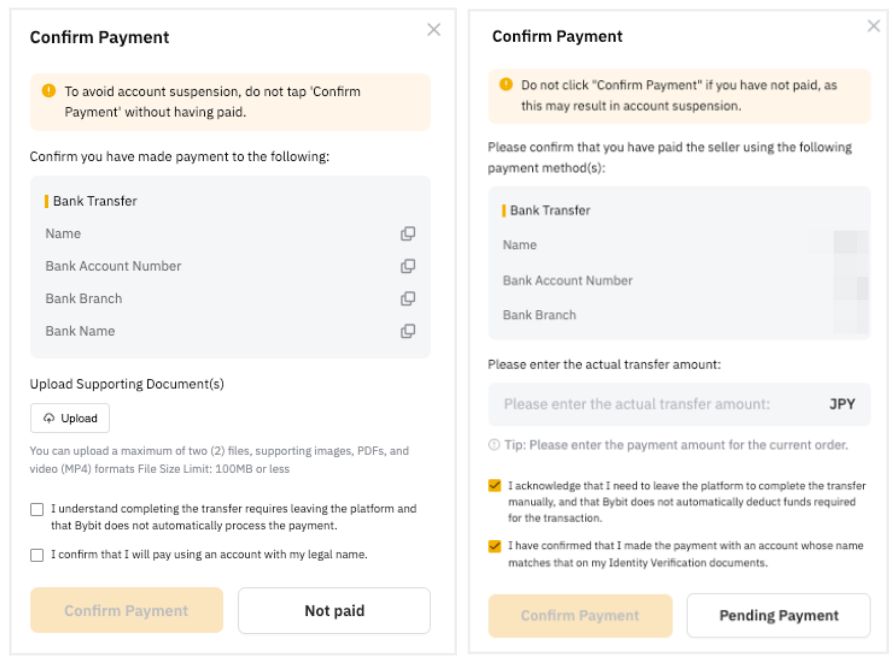The width and height of the screenshot is (894, 660).
Task: Uncheck 'I have confirmed that I made the payment'
Action: point(495,547)
